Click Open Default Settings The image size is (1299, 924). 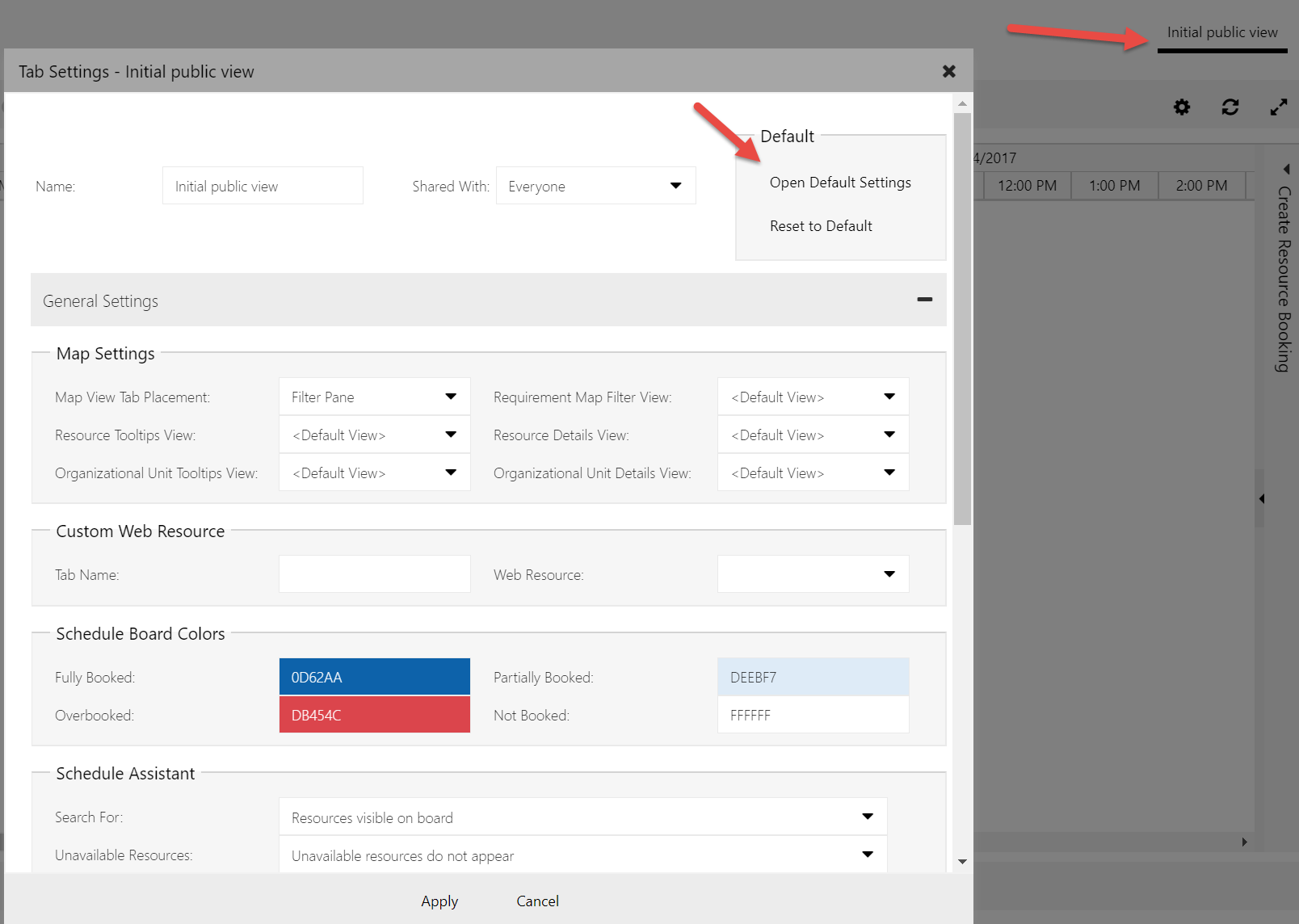click(x=840, y=183)
